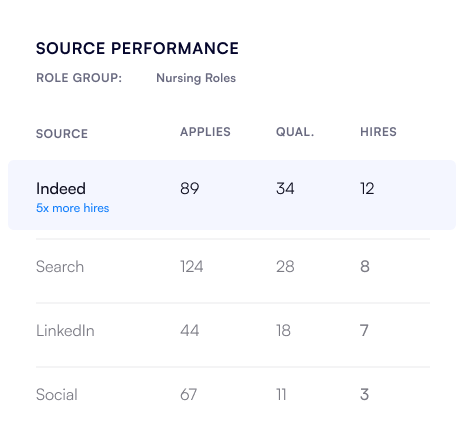Click LinkedIn's 18 qualified value
466x444 pixels.
click(283, 331)
